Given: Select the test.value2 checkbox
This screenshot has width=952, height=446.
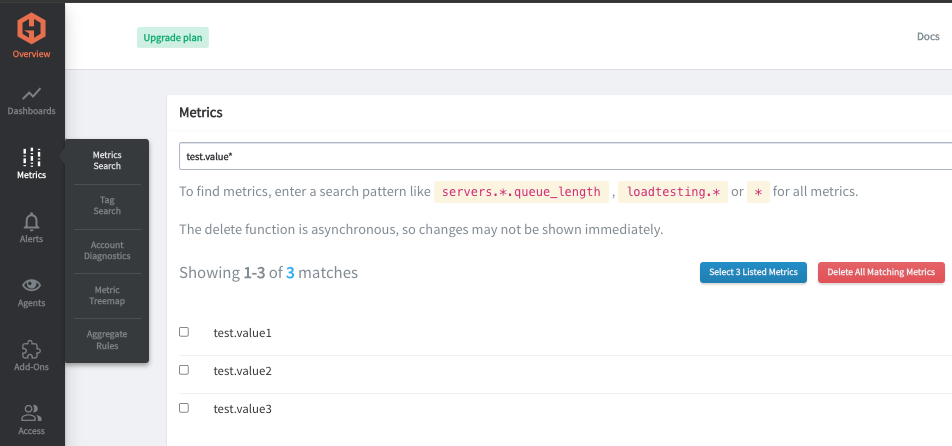Looking at the screenshot, I should click(x=184, y=370).
